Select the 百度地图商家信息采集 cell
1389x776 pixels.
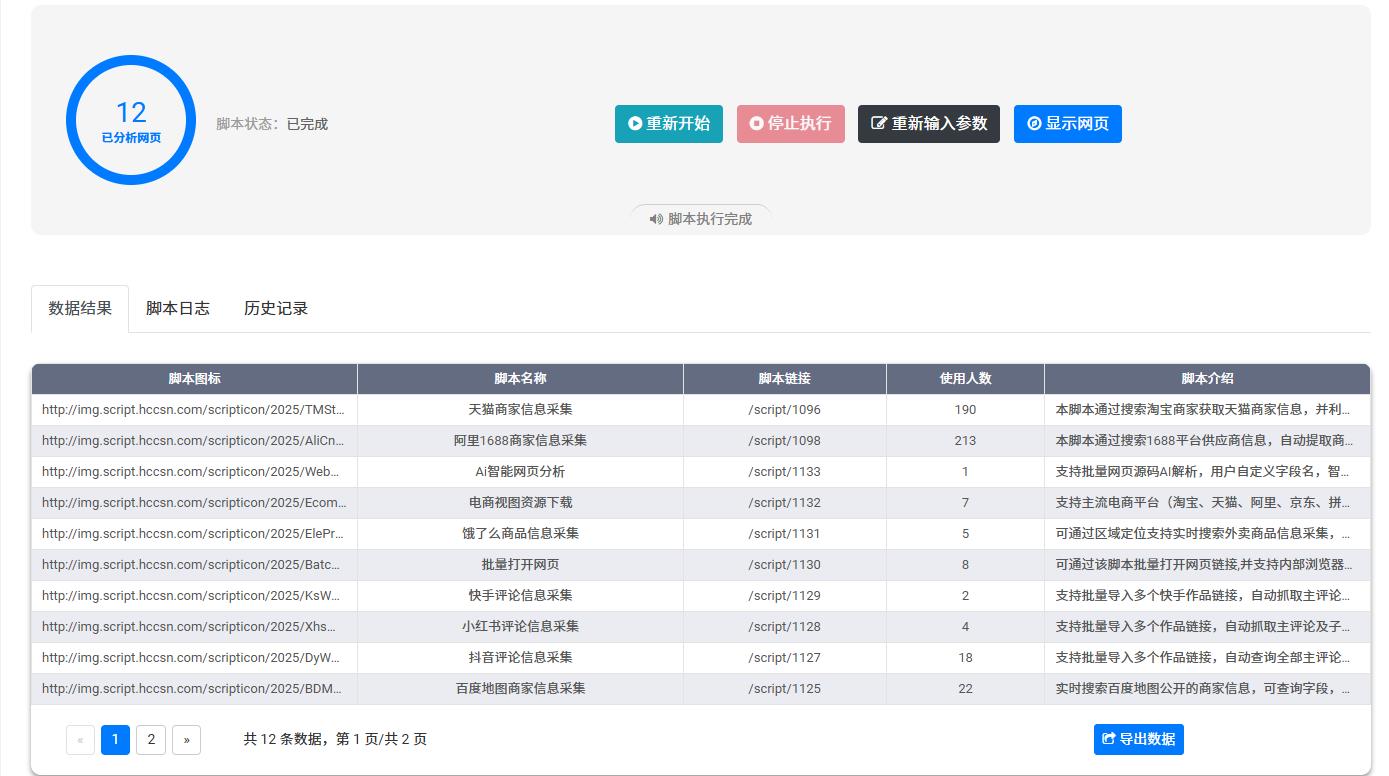[520, 689]
